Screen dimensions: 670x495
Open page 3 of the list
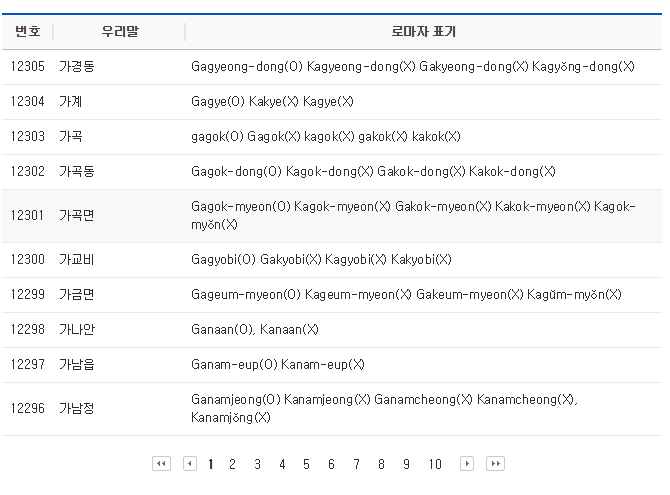257,464
